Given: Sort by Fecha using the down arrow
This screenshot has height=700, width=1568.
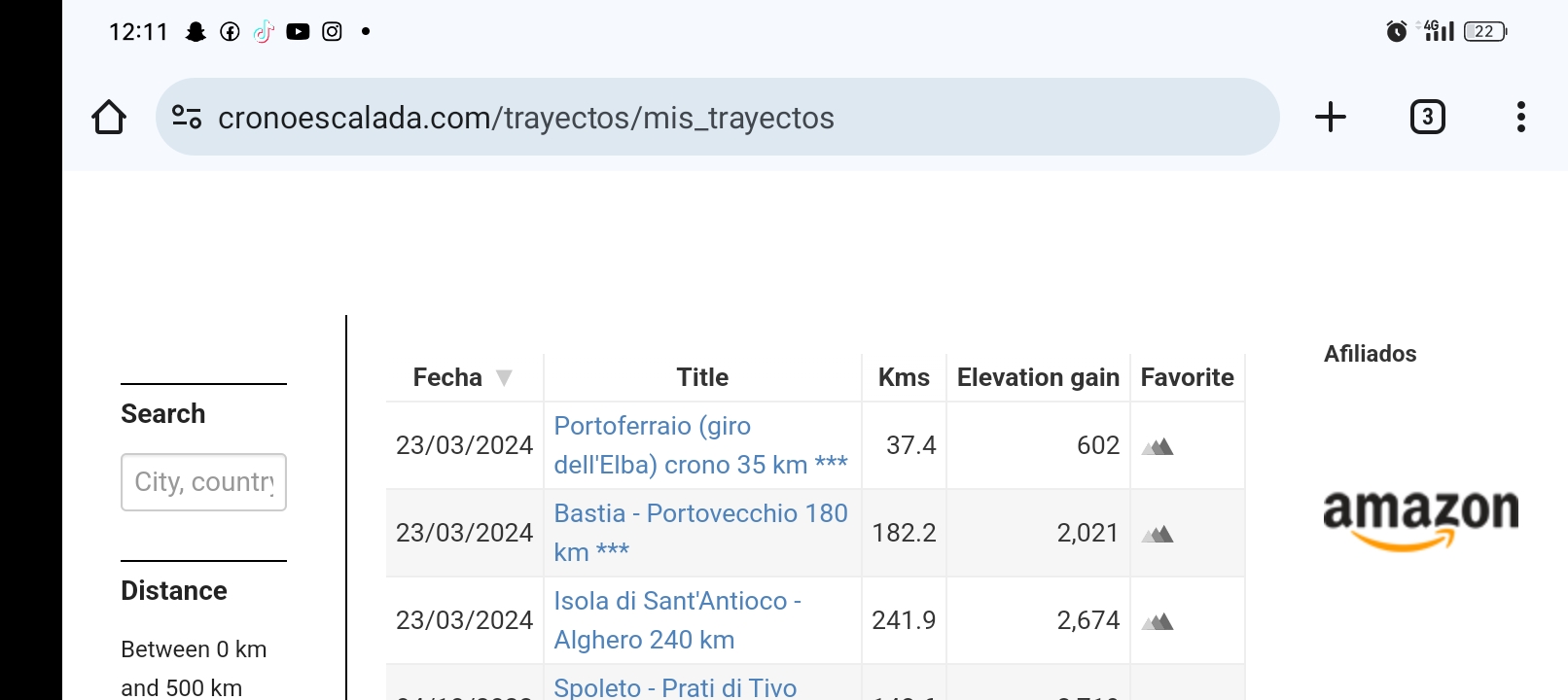Looking at the screenshot, I should [504, 377].
